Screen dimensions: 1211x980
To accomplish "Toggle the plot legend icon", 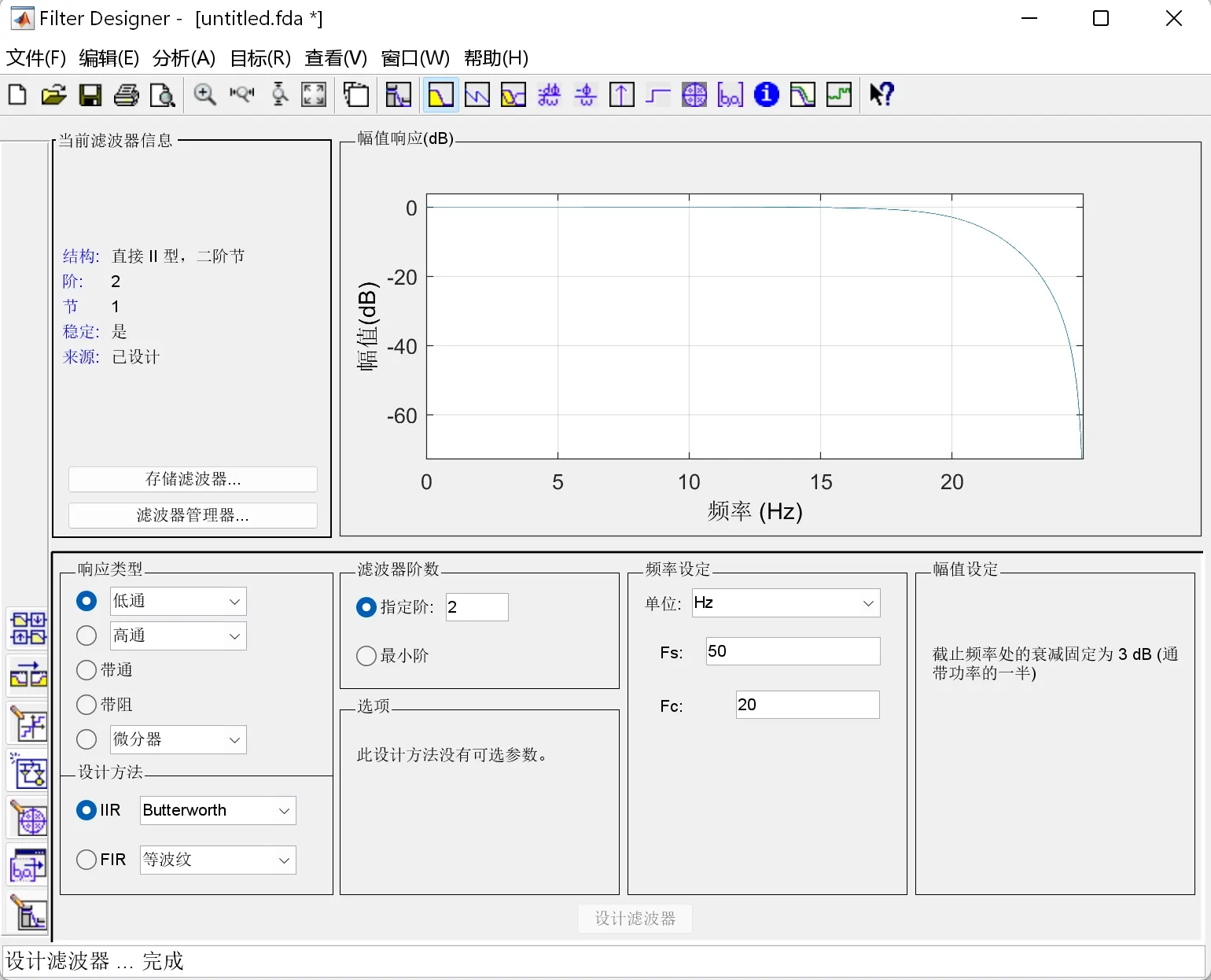I will tap(356, 95).
